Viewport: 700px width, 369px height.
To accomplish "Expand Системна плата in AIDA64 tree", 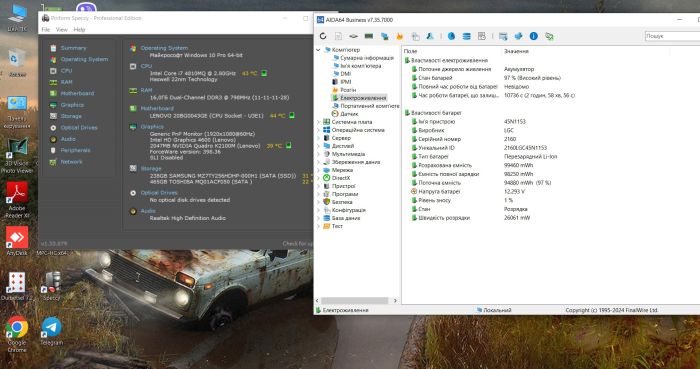I will pos(318,122).
